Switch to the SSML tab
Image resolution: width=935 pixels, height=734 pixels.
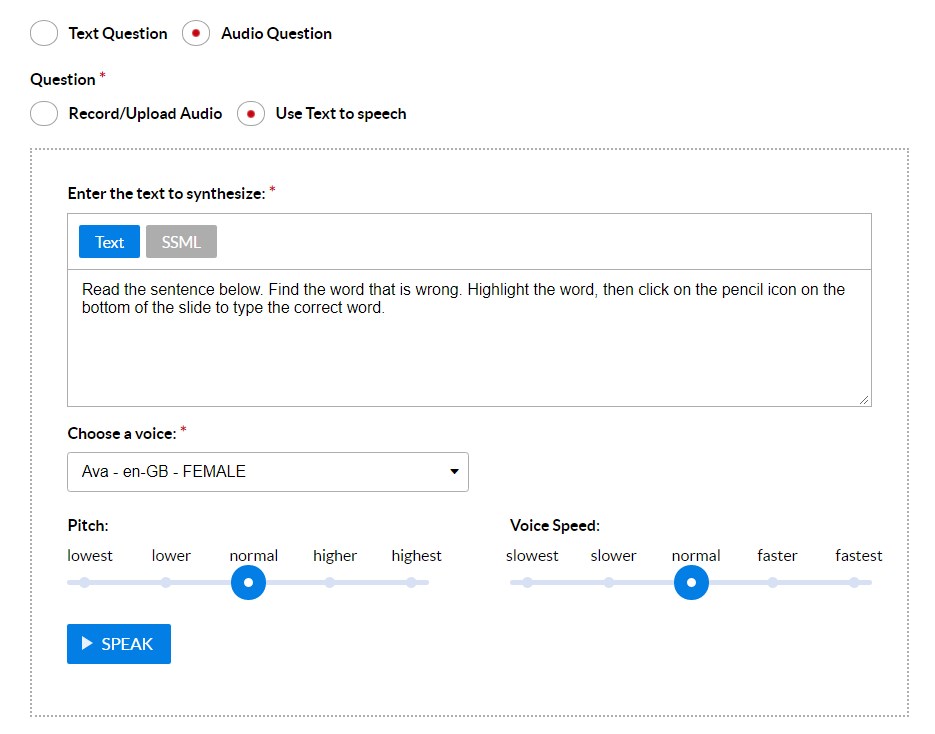click(181, 242)
